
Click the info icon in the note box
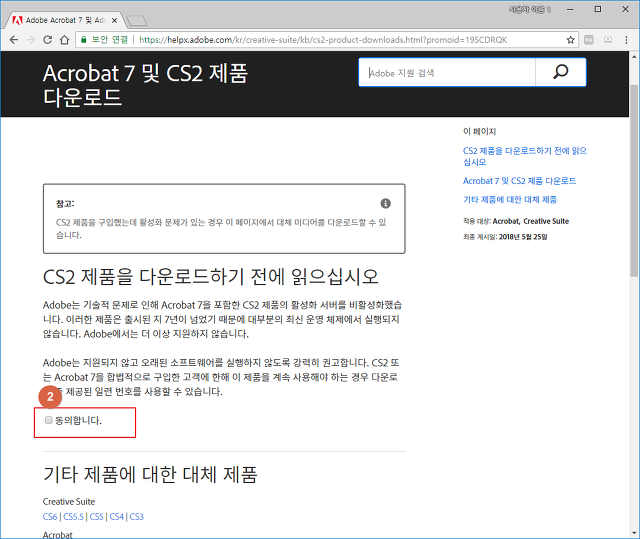(385, 203)
